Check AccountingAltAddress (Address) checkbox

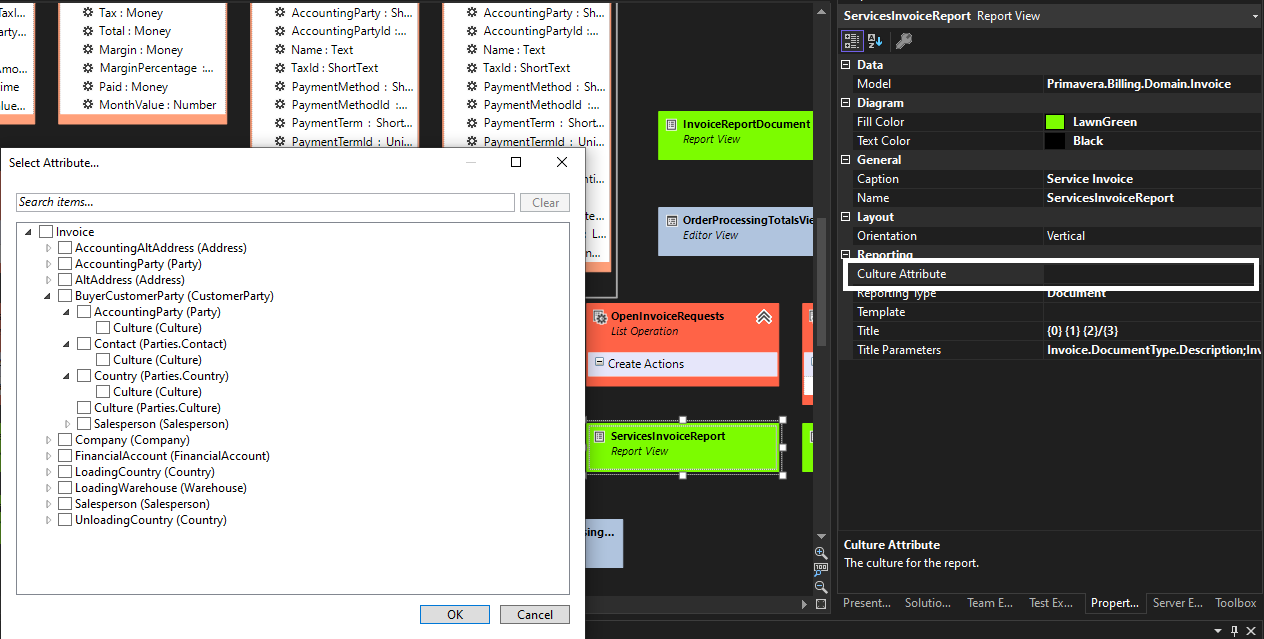click(x=65, y=248)
